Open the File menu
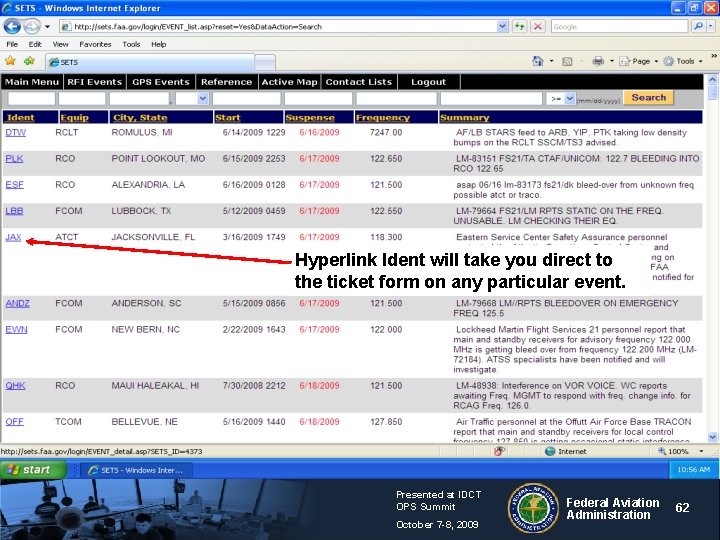 click(12, 44)
